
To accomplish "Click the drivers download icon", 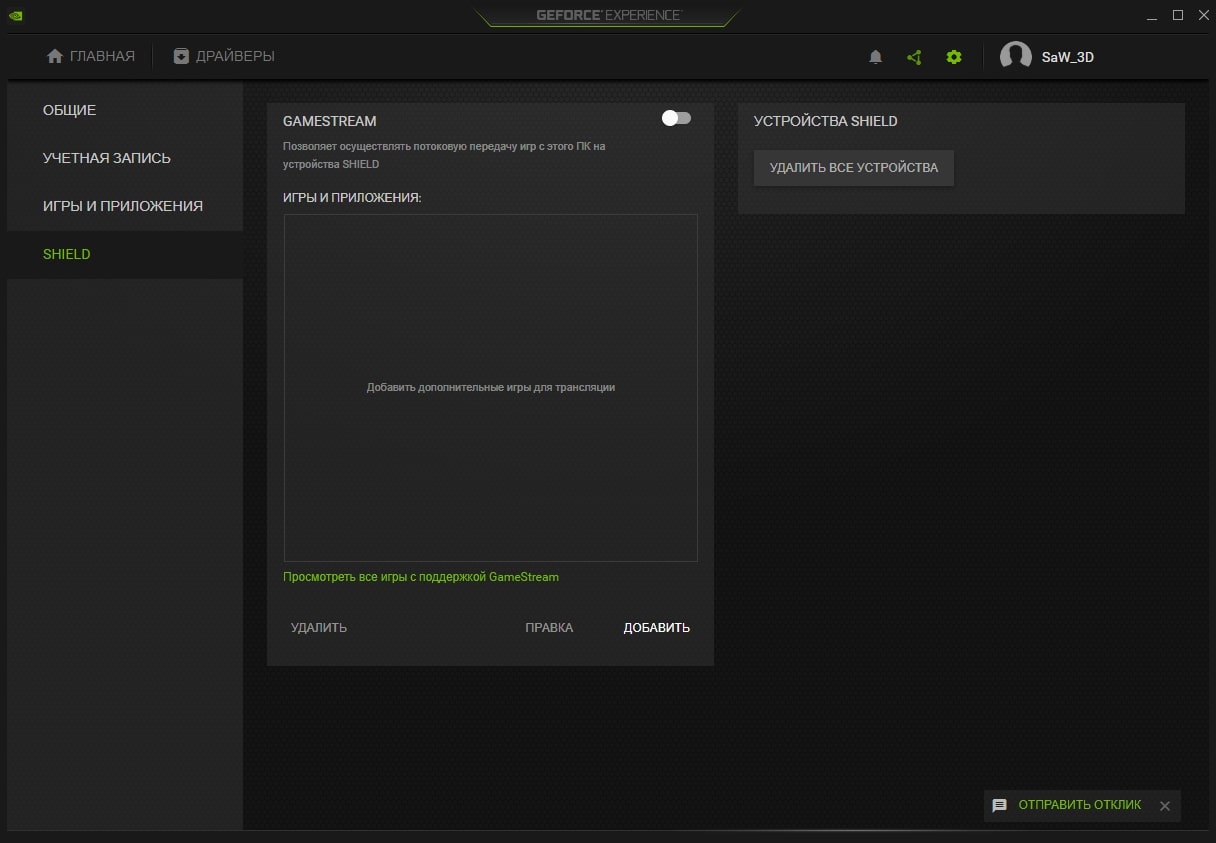I will [x=181, y=56].
